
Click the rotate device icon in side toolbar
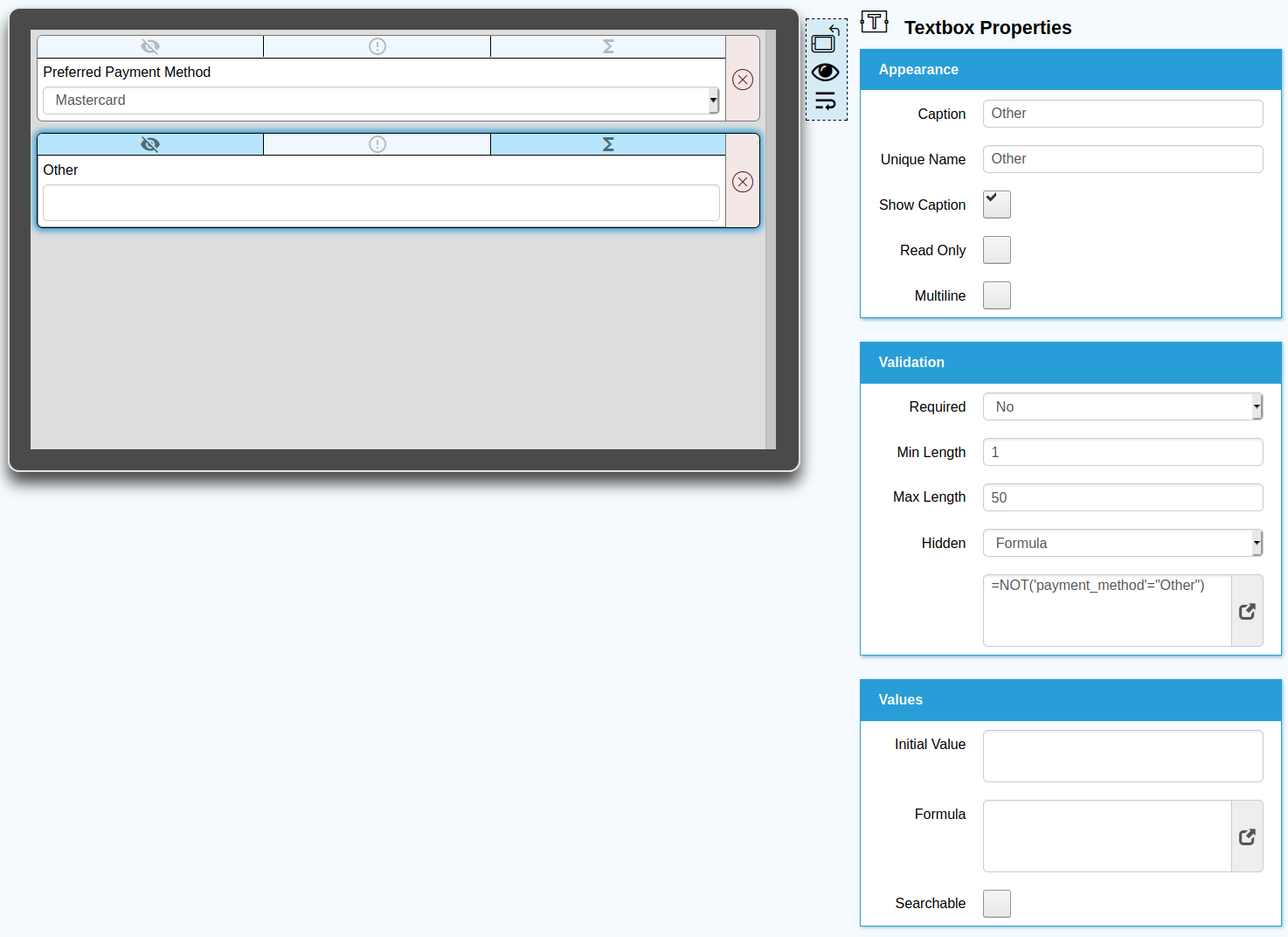point(825,40)
